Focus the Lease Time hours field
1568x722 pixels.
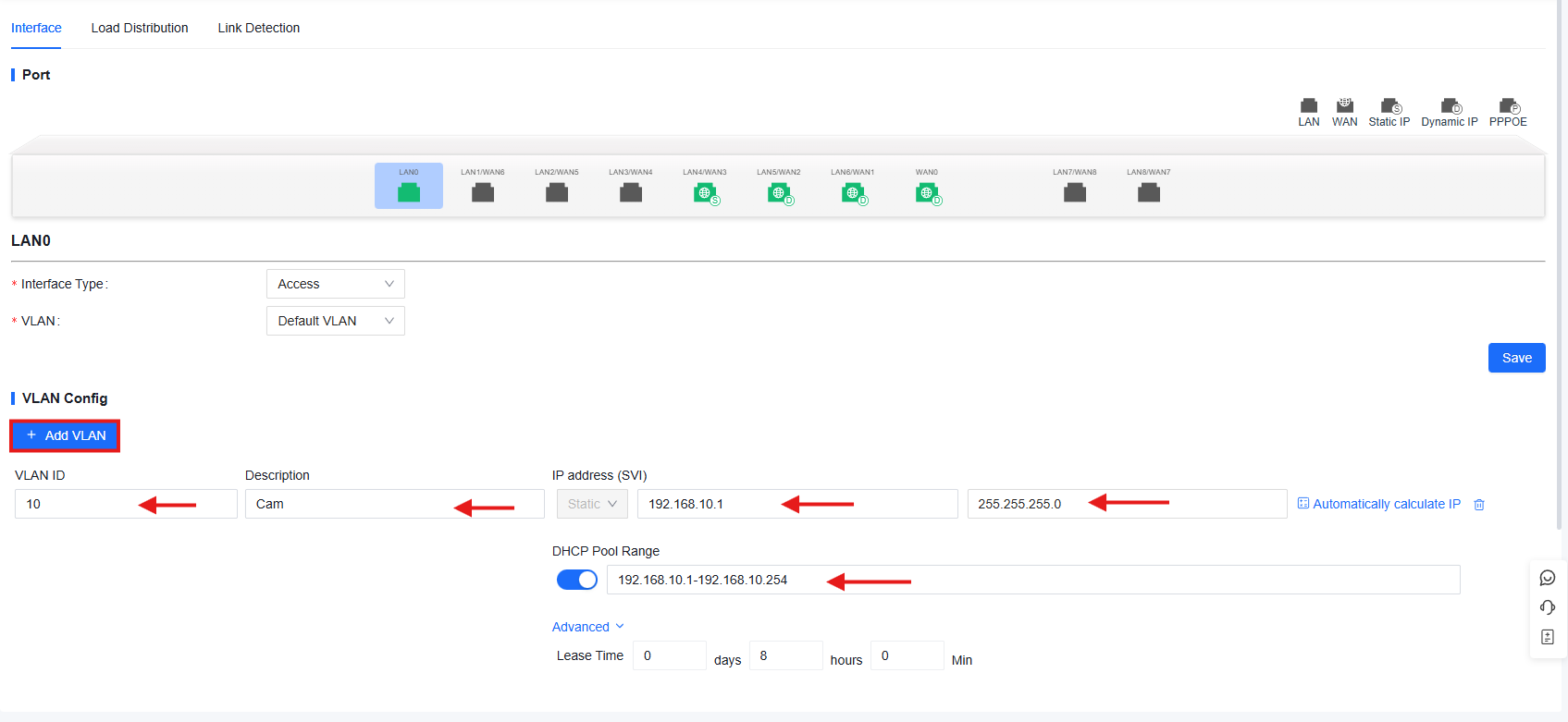pyautogui.click(x=785, y=655)
